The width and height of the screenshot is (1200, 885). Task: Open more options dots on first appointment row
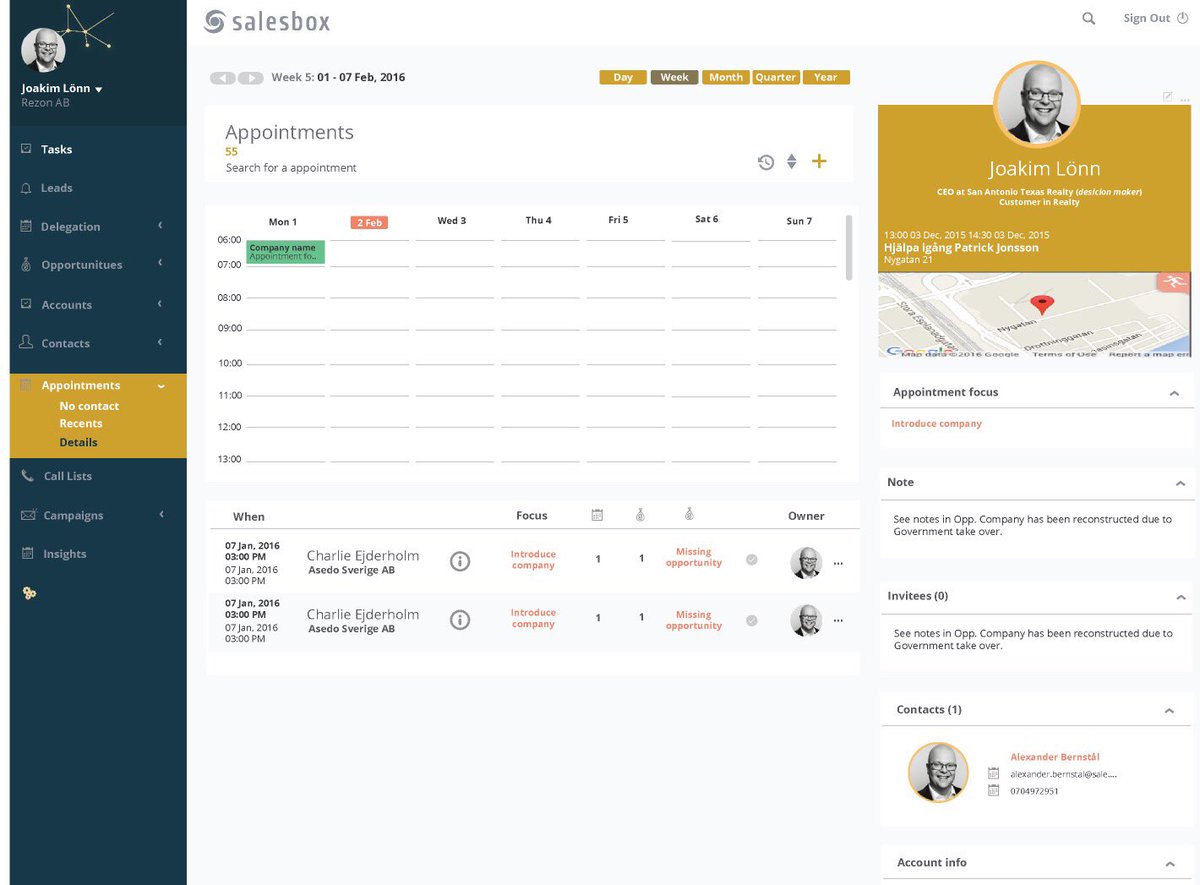(x=838, y=563)
